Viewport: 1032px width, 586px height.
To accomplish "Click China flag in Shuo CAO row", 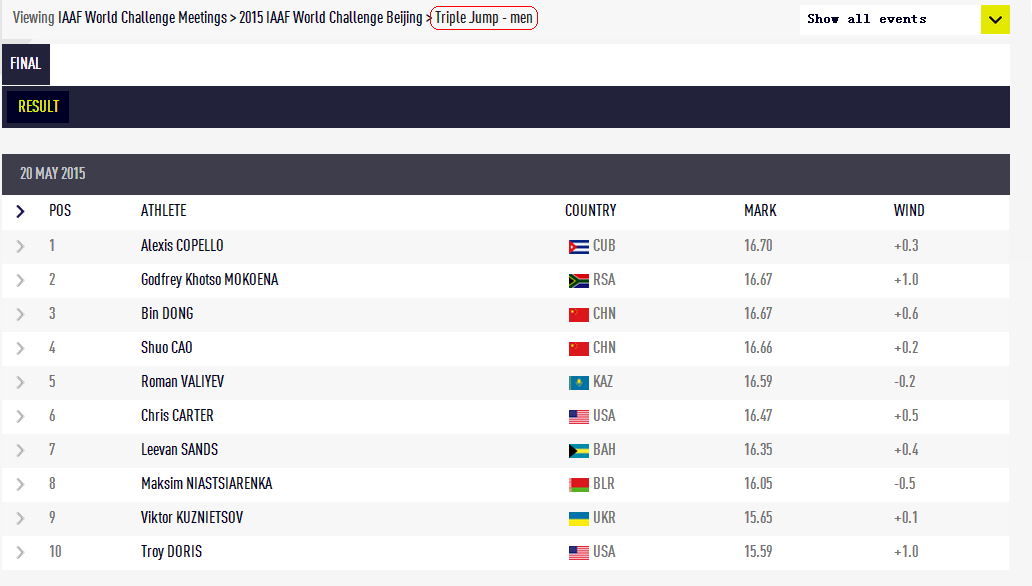I will [x=579, y=349].
